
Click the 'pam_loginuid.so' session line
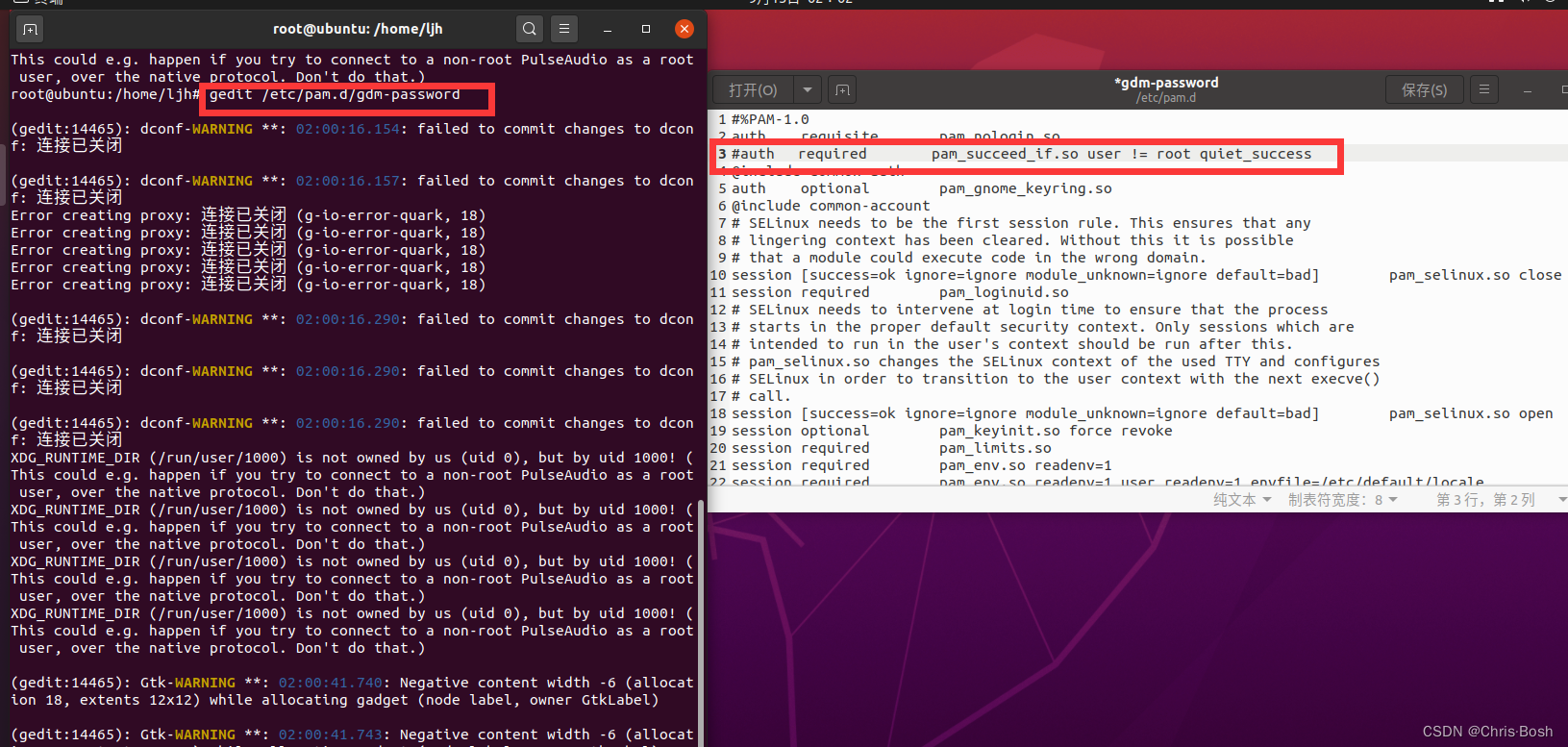900,292
